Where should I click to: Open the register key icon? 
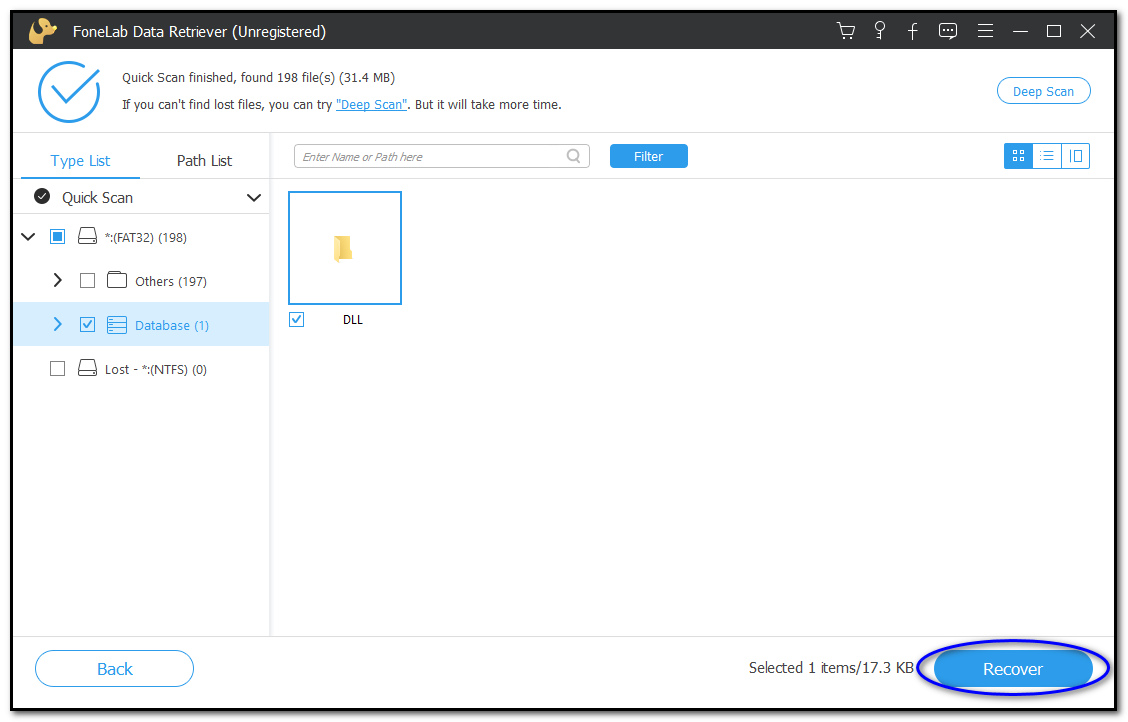click(880, 31)
